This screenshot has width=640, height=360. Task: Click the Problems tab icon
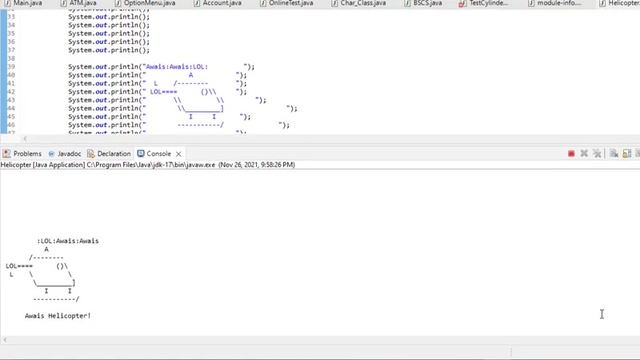(6, 153)
